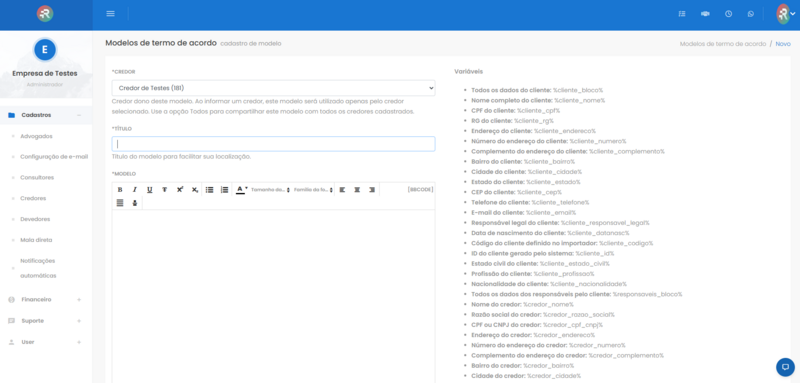
Task: Align text right in editor
Action: click(x=372, y=190)
